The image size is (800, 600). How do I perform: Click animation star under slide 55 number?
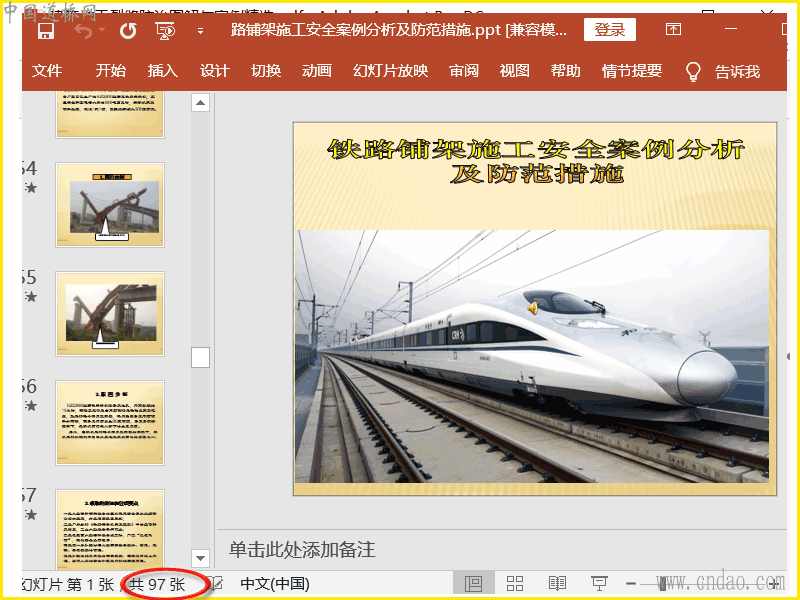[31, 296]
